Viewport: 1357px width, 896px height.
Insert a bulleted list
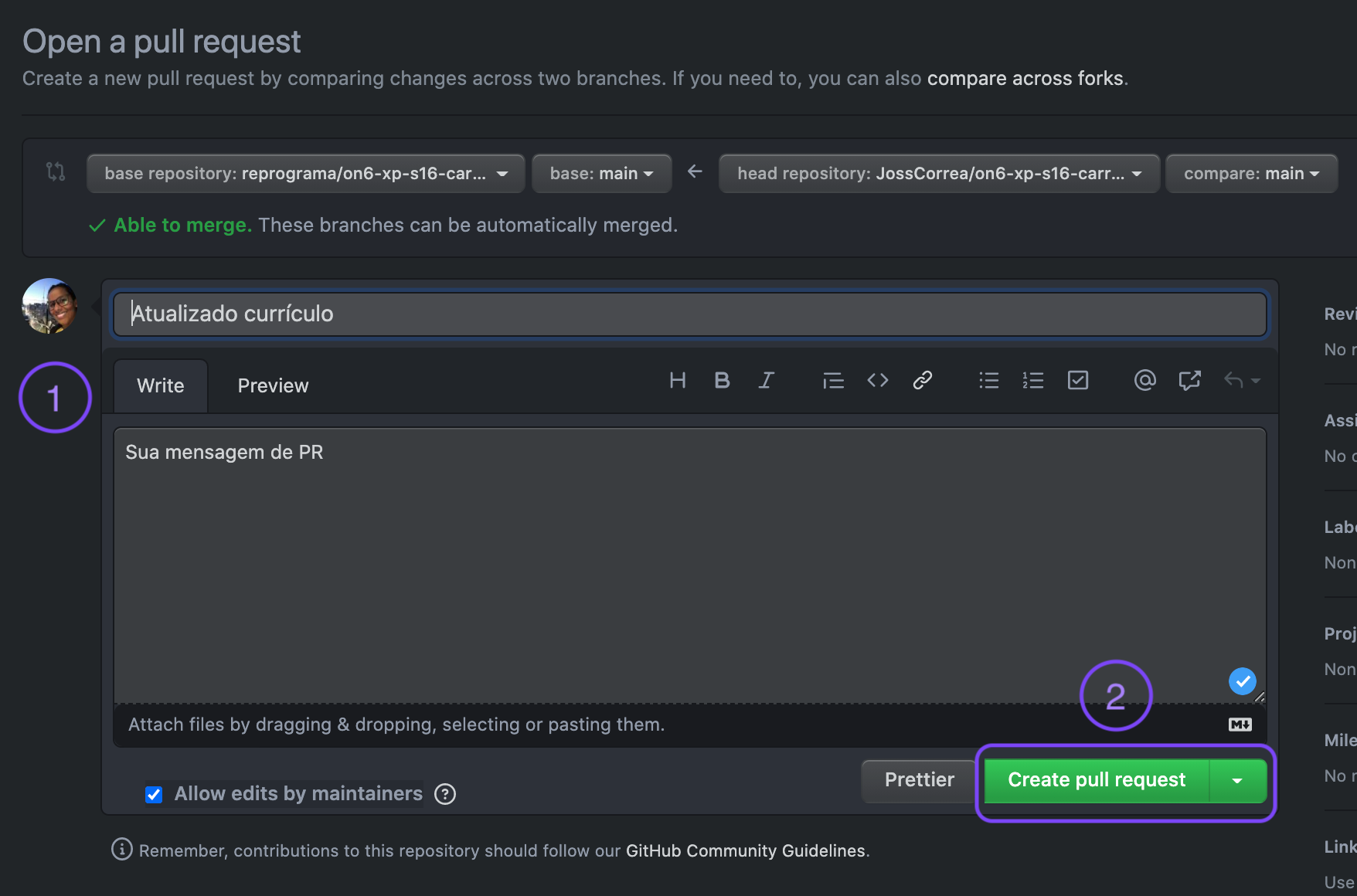[989, 380]
